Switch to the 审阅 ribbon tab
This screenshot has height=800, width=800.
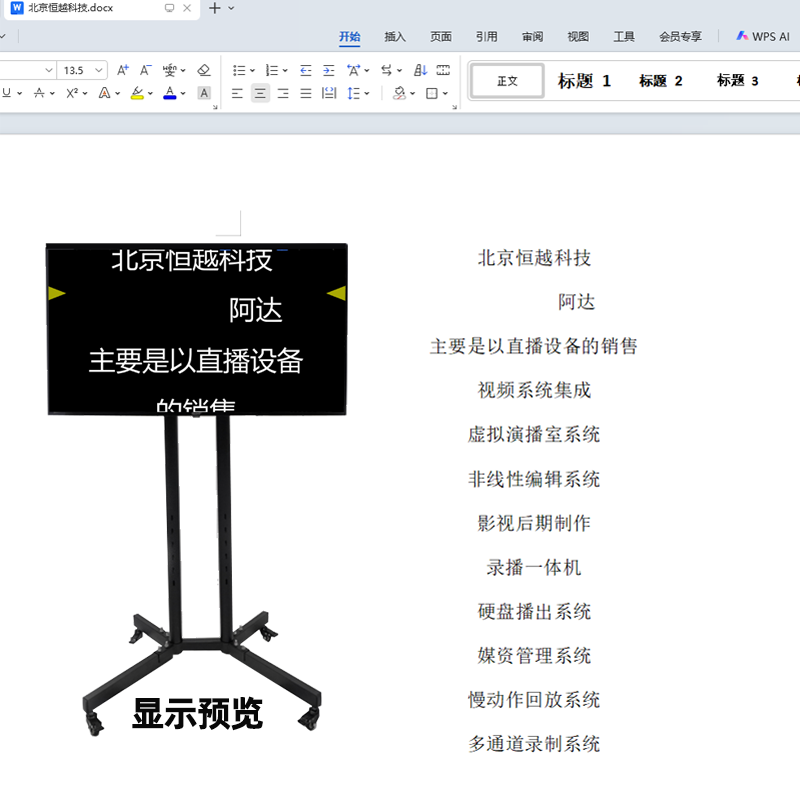[533, 37]
